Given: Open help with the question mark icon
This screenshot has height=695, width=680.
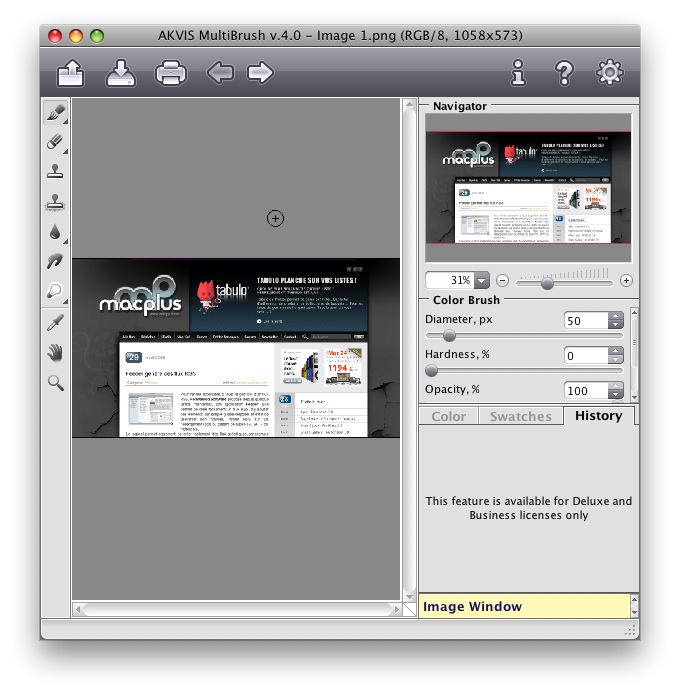Looking at the screenshot, I should tap(564, 73).
